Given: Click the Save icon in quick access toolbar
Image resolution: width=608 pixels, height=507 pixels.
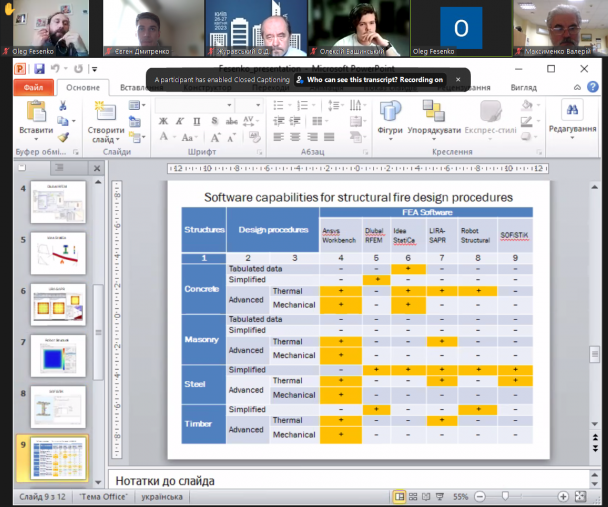Looking at the screenshot, I should pyautogui.click(x=39, y=69).
